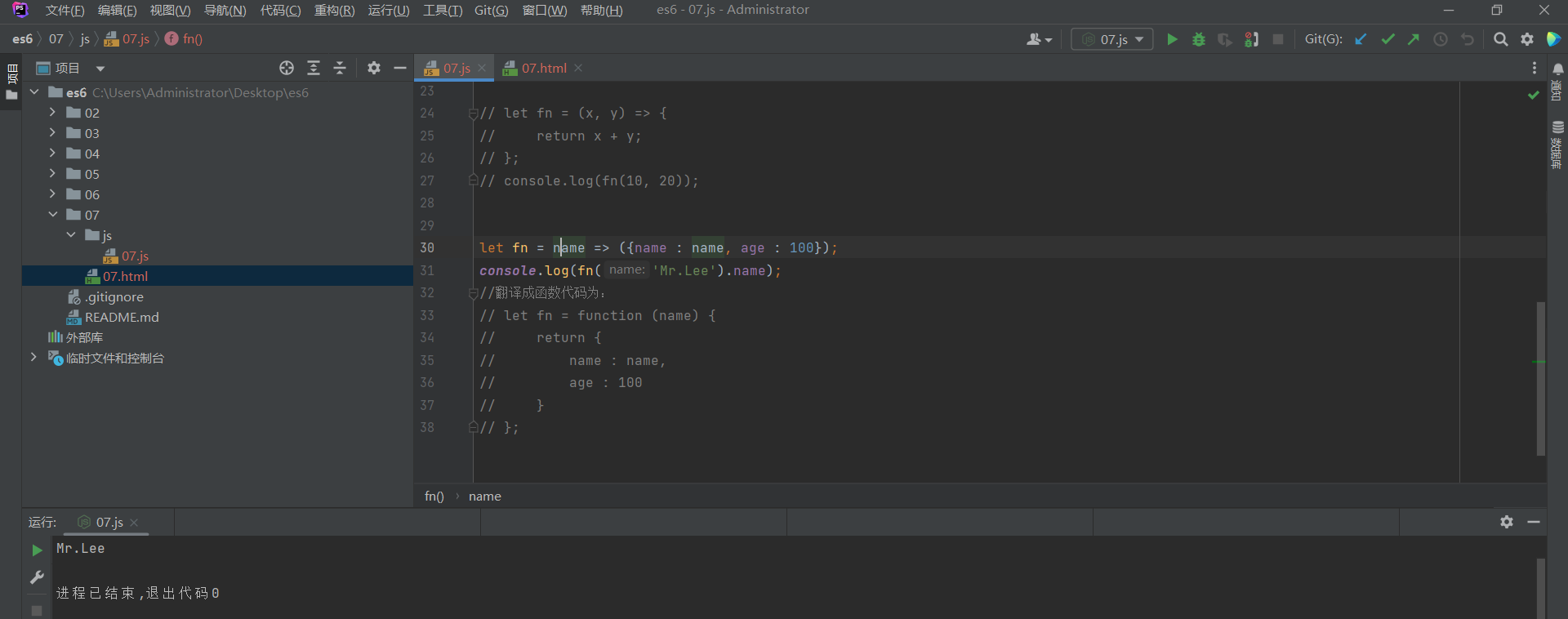This screenshot has height=619, width=1568.
Task: Open the 文件(F) menu
Action: [x=65, y=10]
